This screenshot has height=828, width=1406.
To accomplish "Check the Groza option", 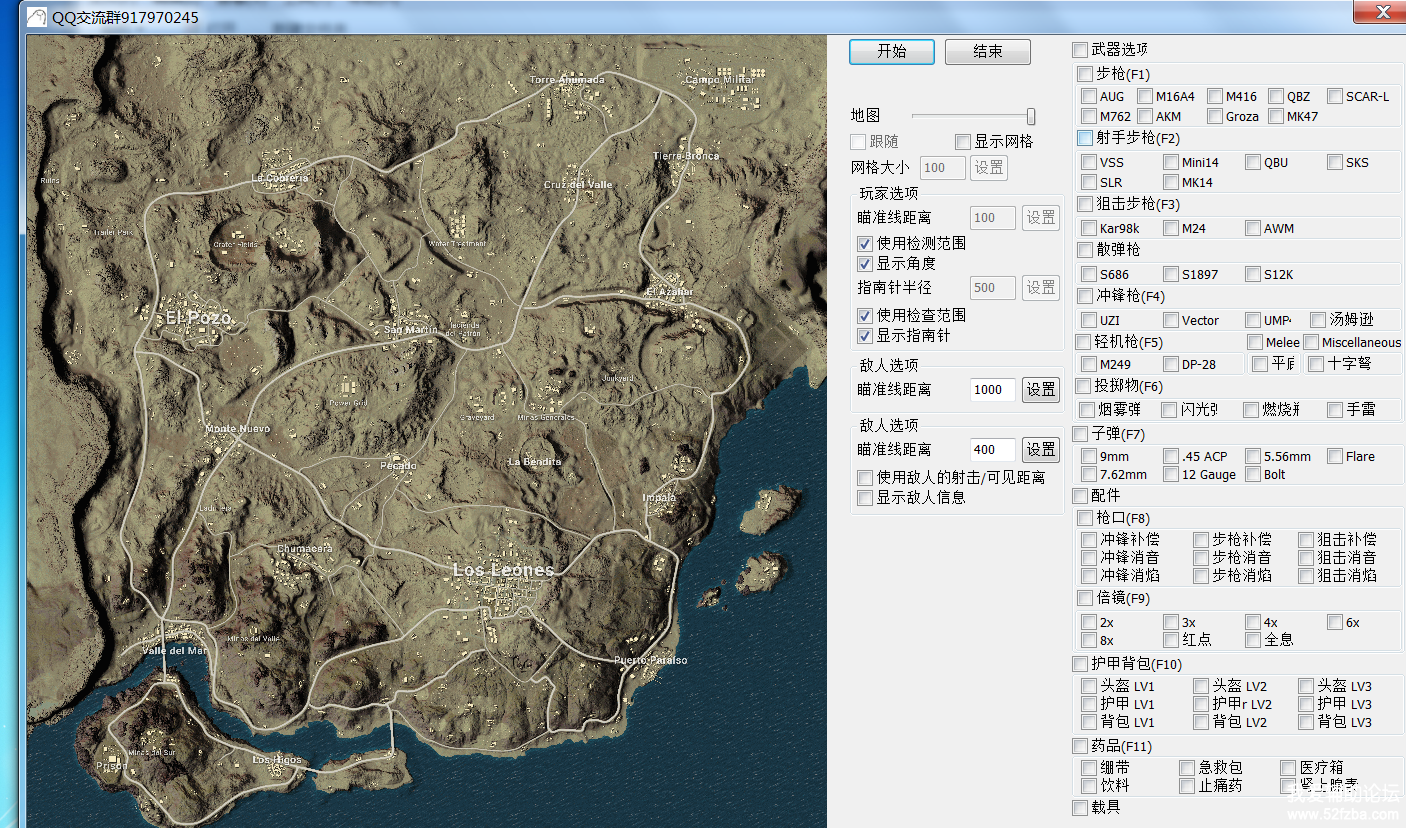I will pyautogui.click(x=1215, y=116).
